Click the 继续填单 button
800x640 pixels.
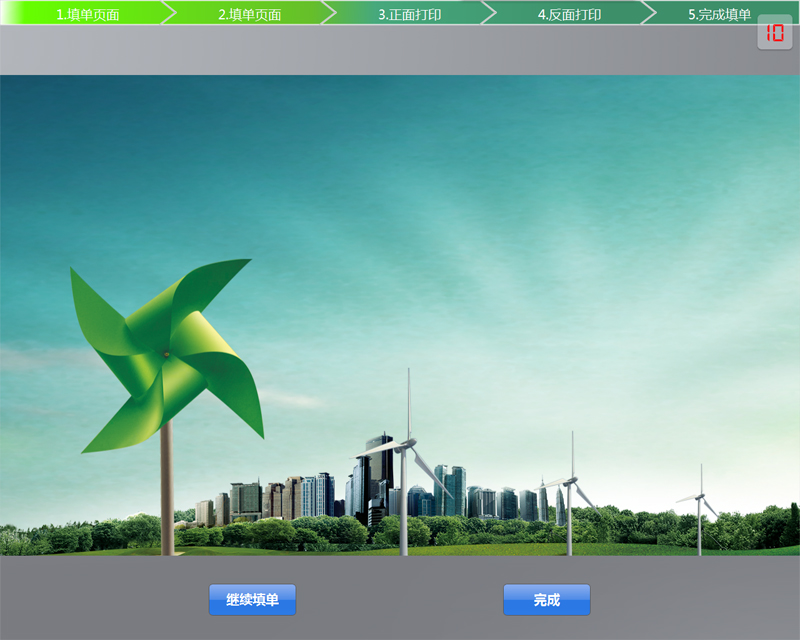(252, 600)
